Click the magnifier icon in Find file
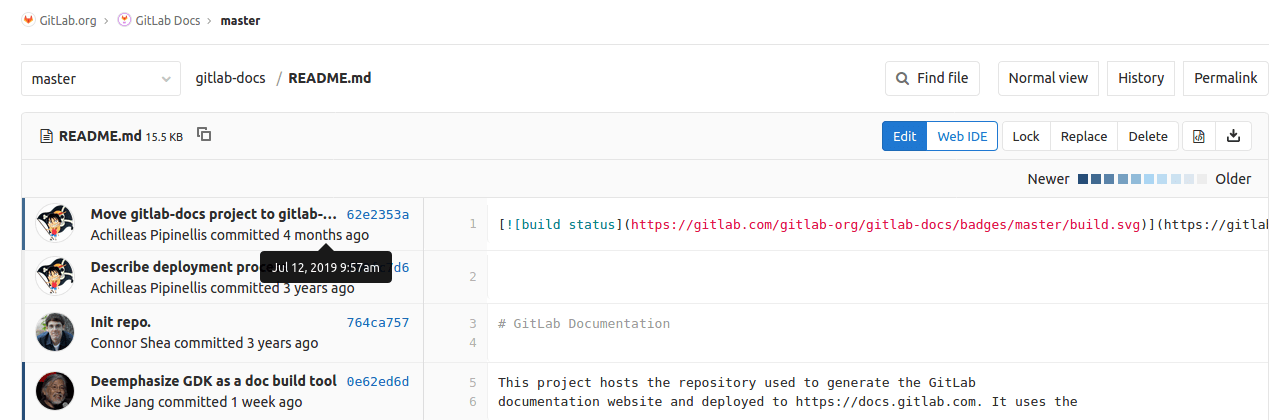The image size is (1285, 420). tap(903, 78)
